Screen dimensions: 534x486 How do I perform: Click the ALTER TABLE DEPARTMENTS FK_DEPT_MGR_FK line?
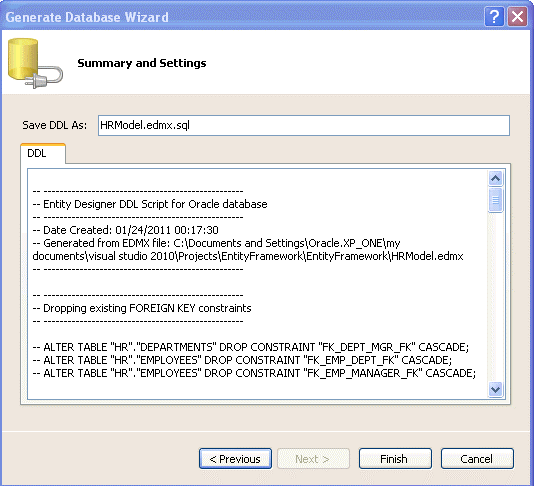coord(251,347)
